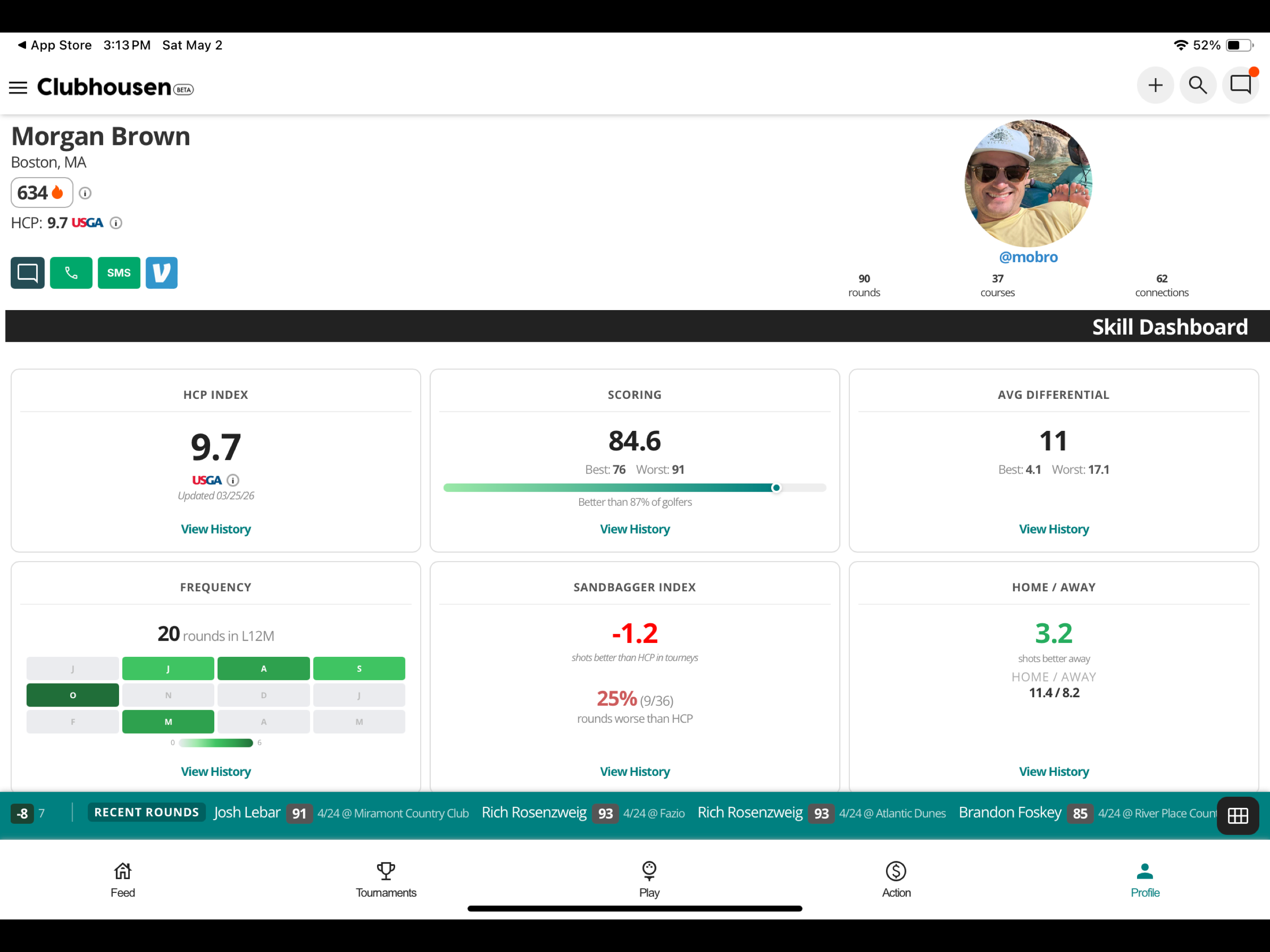Tap the info icon in HCP Index card
1270x952 pixels.
(x=232, y=480)
